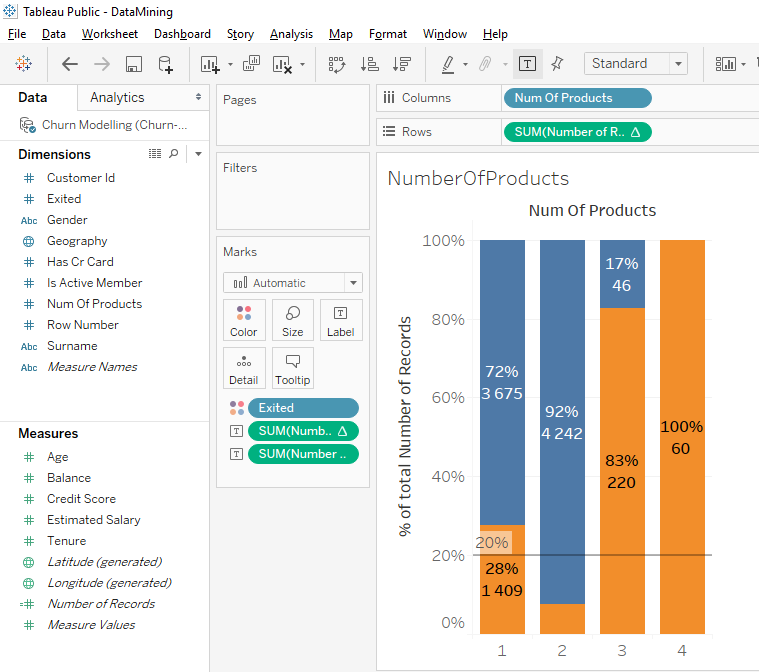The height and width of the screenshot is (672, 759).
Task: Open the Color button in Marks card
Action: [x=244, y=320]
